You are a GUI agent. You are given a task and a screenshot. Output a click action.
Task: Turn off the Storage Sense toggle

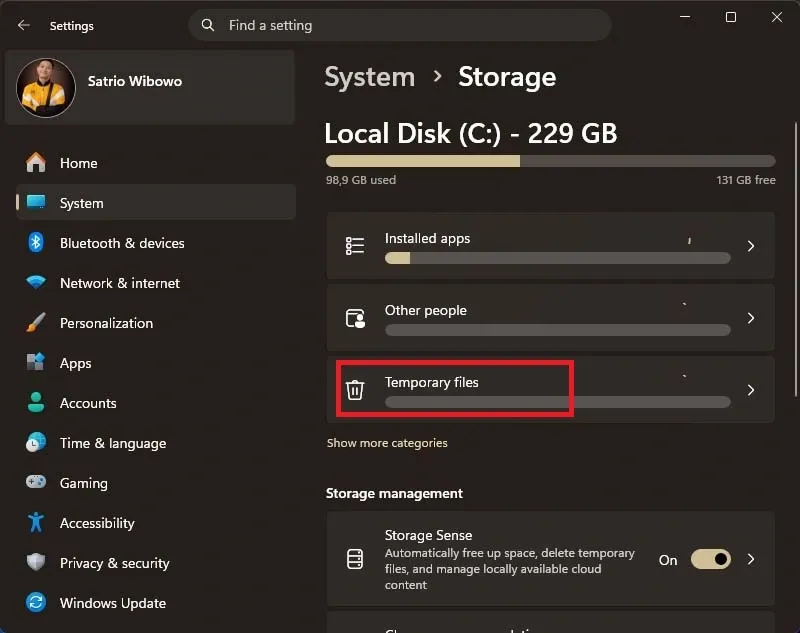click(711, 560)
